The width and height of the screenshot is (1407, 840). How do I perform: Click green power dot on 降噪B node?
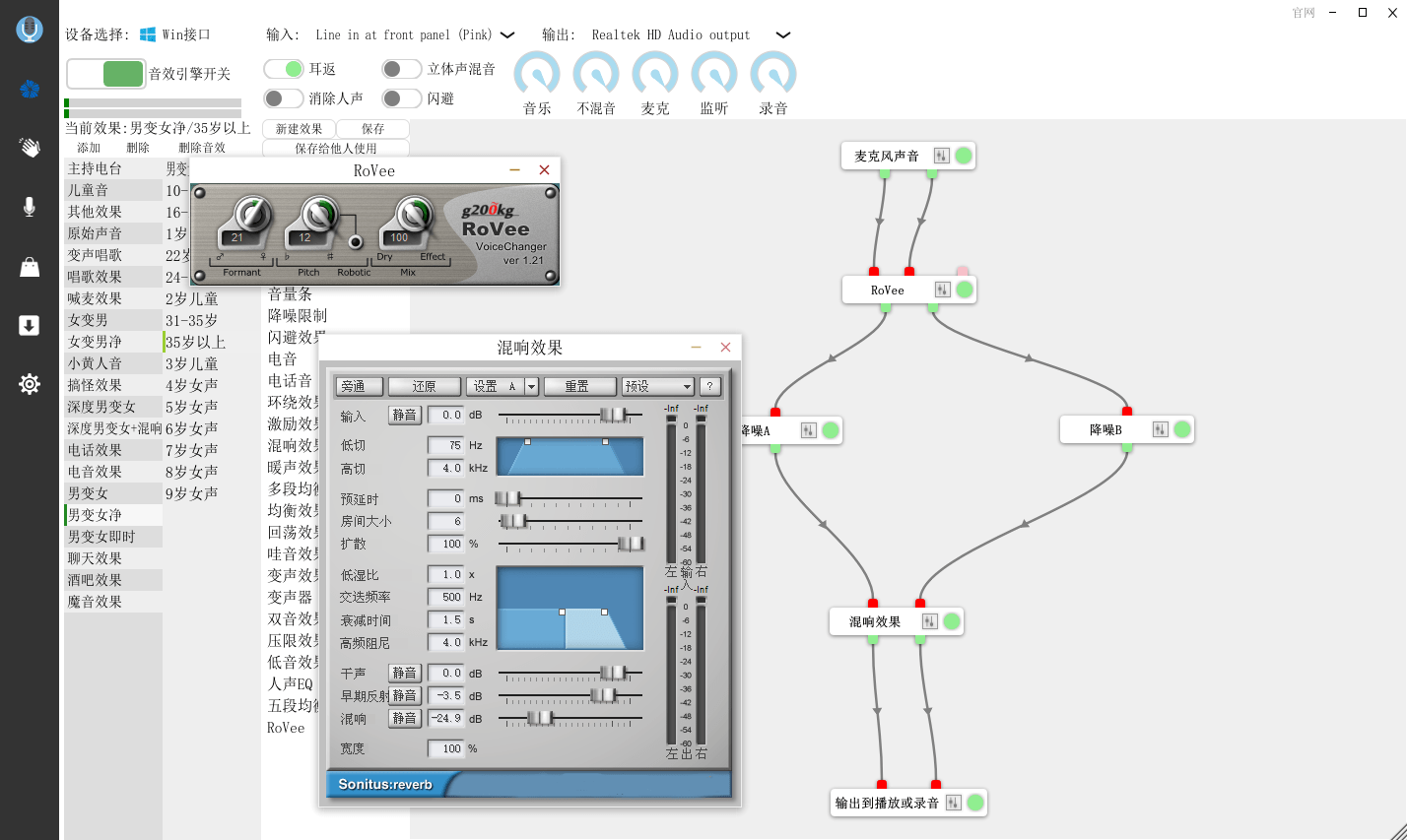pos(1182,429)
